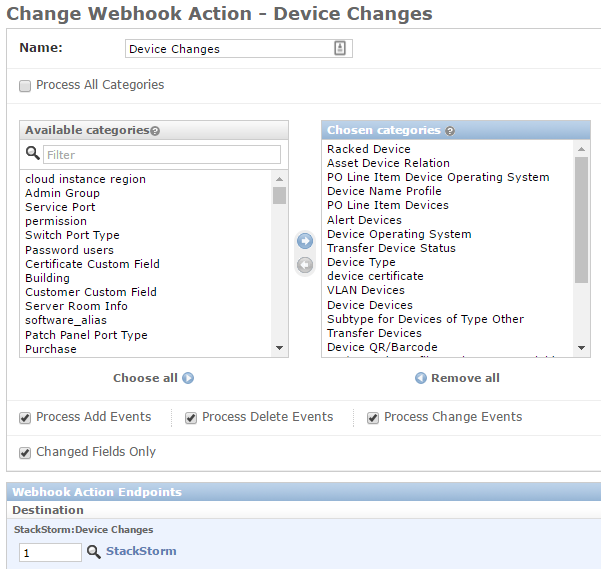Click the Available categories help icon
The image size is (601, 569).
coord(155,131)
